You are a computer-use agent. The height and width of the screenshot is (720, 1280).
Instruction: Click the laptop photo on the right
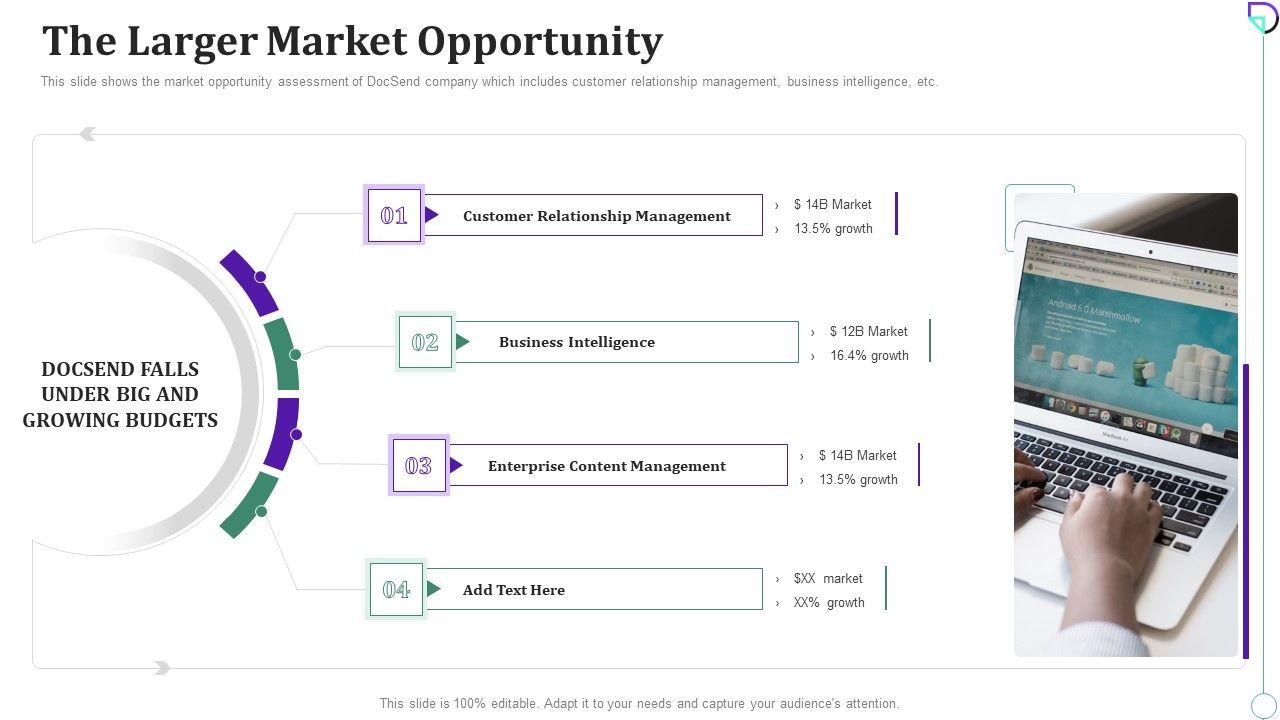pyautogui.click(x=1126, y=425)
